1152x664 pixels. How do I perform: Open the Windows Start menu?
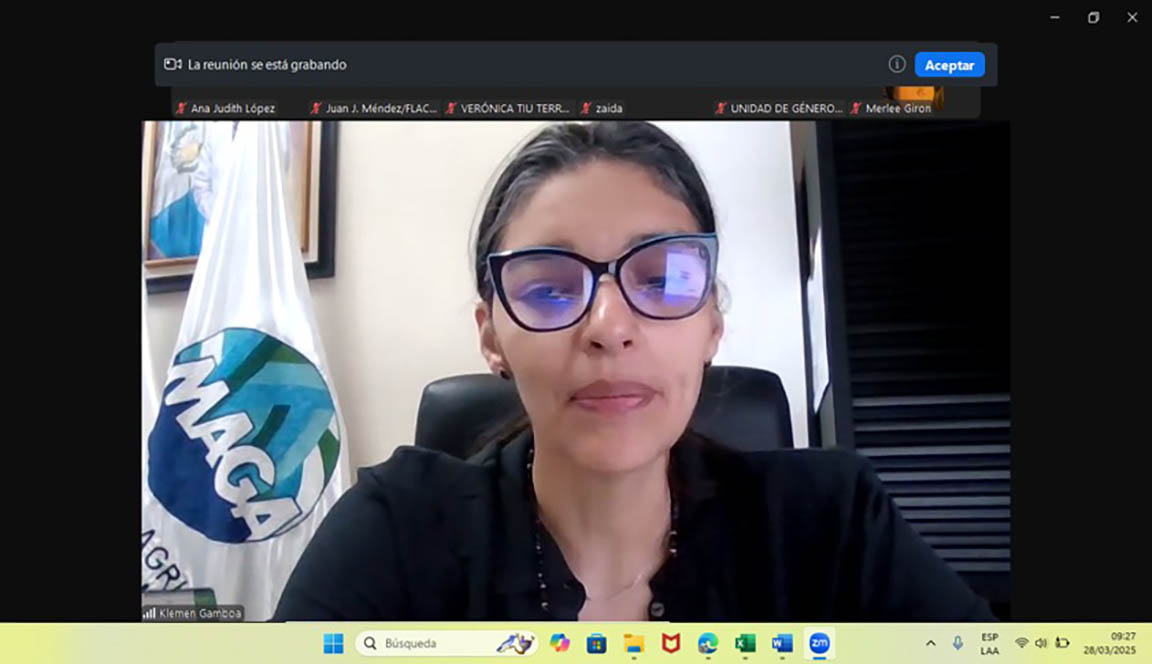pyautogui.click(x=333, y=643)
